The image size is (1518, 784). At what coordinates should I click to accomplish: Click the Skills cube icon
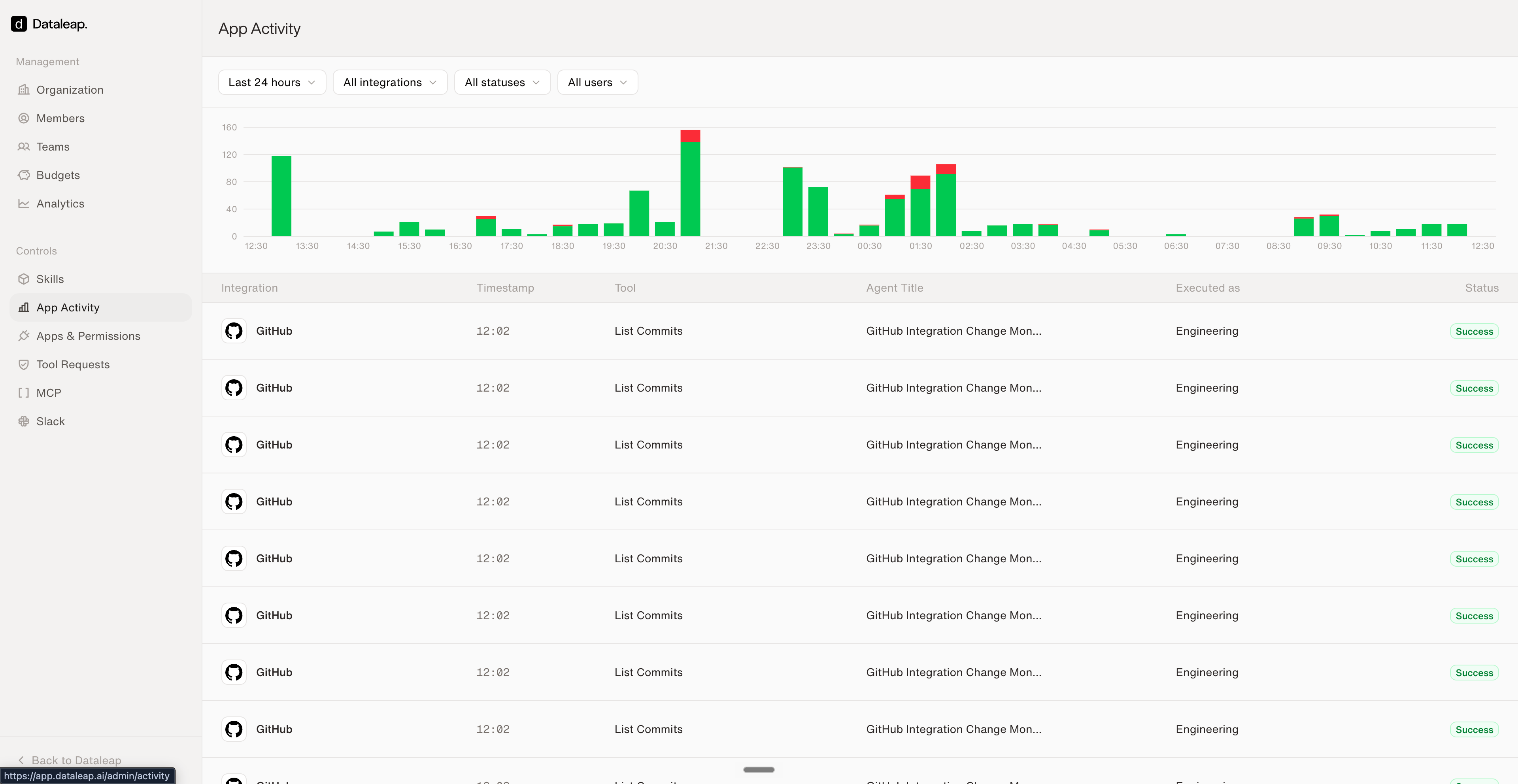pyautogui.click(x=24, y=279)
